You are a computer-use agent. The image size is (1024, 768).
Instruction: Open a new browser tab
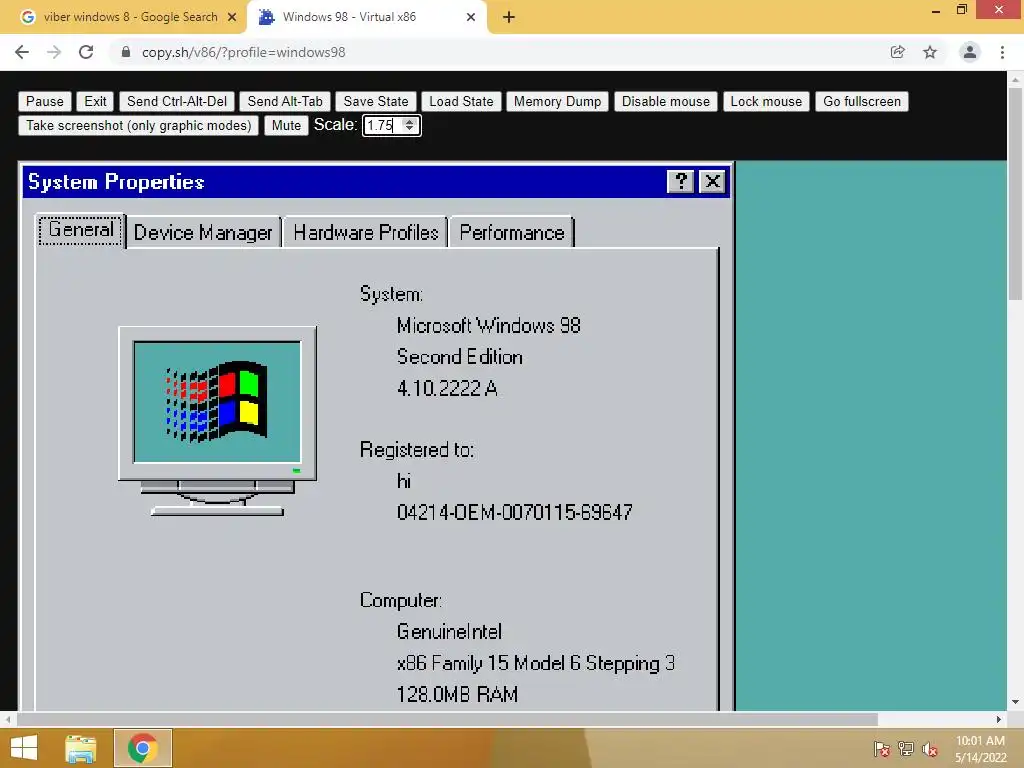(x=509, y=18)
